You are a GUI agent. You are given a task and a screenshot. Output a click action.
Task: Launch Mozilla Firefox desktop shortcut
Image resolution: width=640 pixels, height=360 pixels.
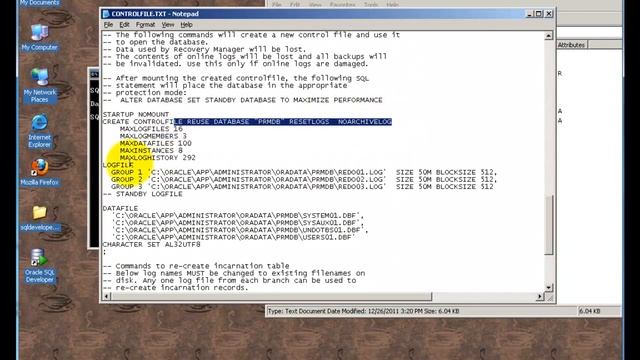pos(39,172)
